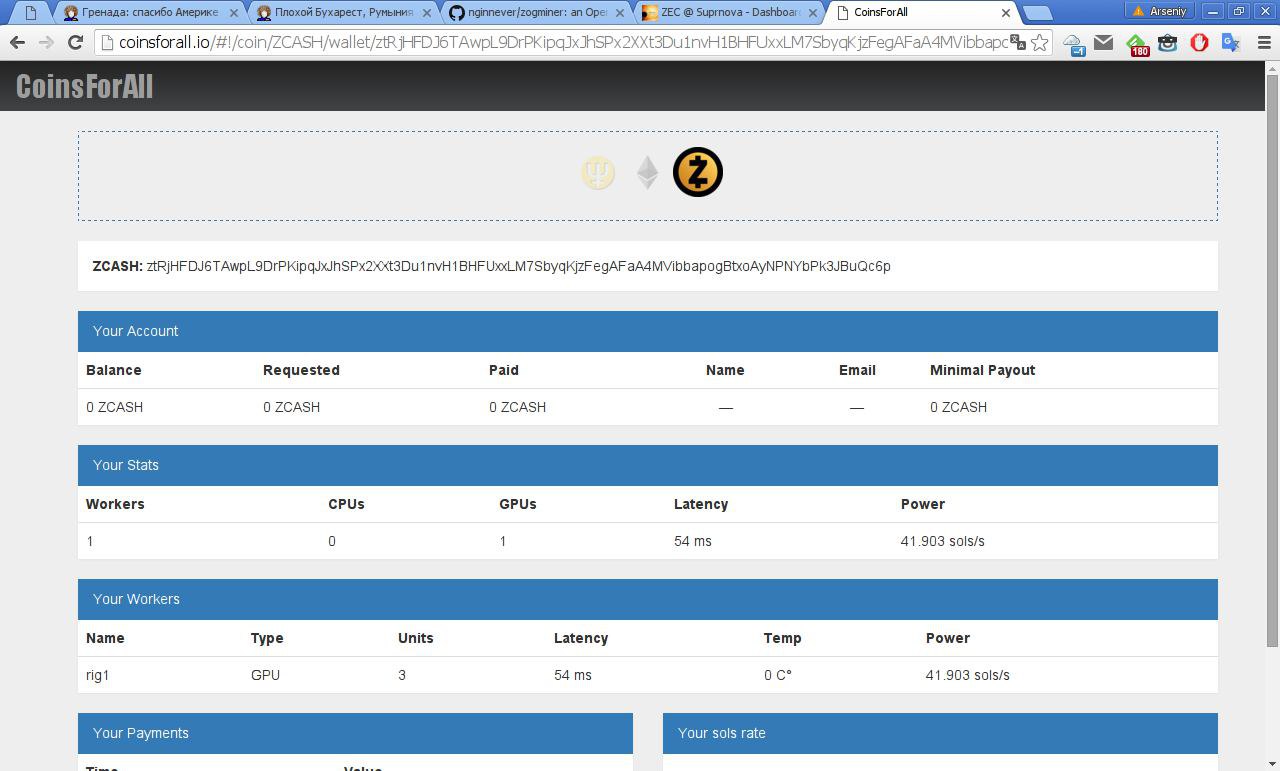
Task: Switch to the ZEC @ Suprnova tab
Action: click(x=729, y=13)
